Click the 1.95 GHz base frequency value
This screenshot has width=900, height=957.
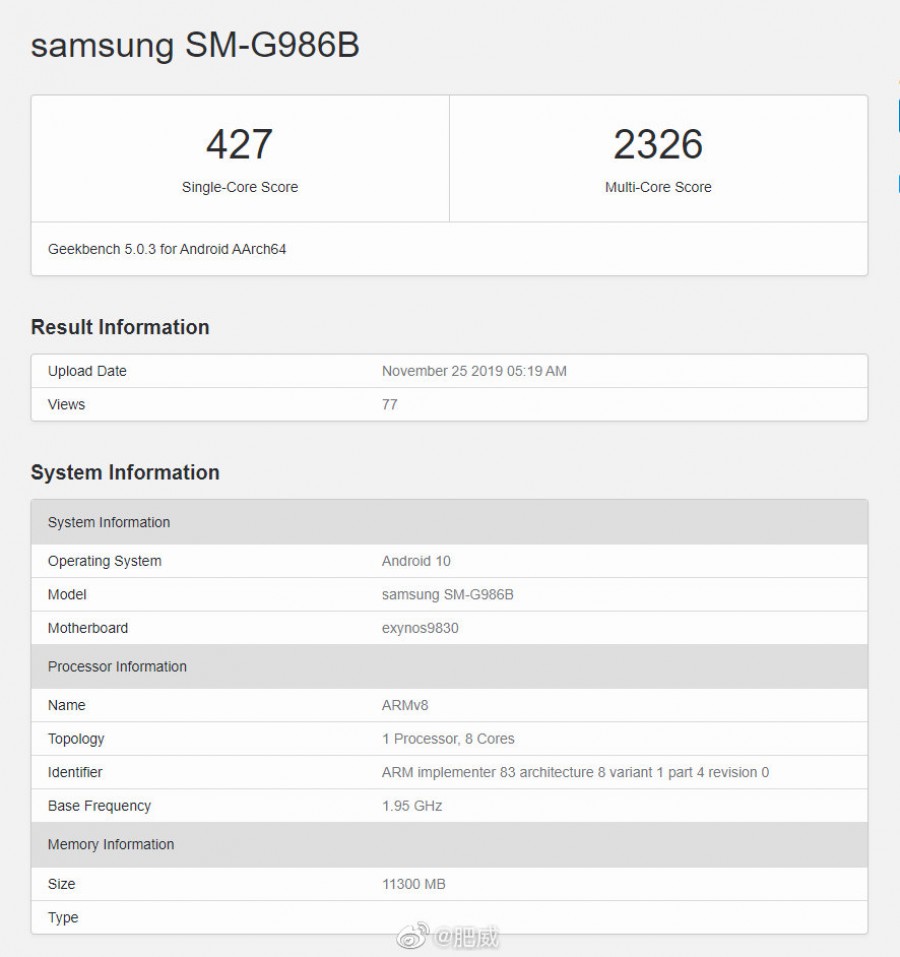(411, 806)
